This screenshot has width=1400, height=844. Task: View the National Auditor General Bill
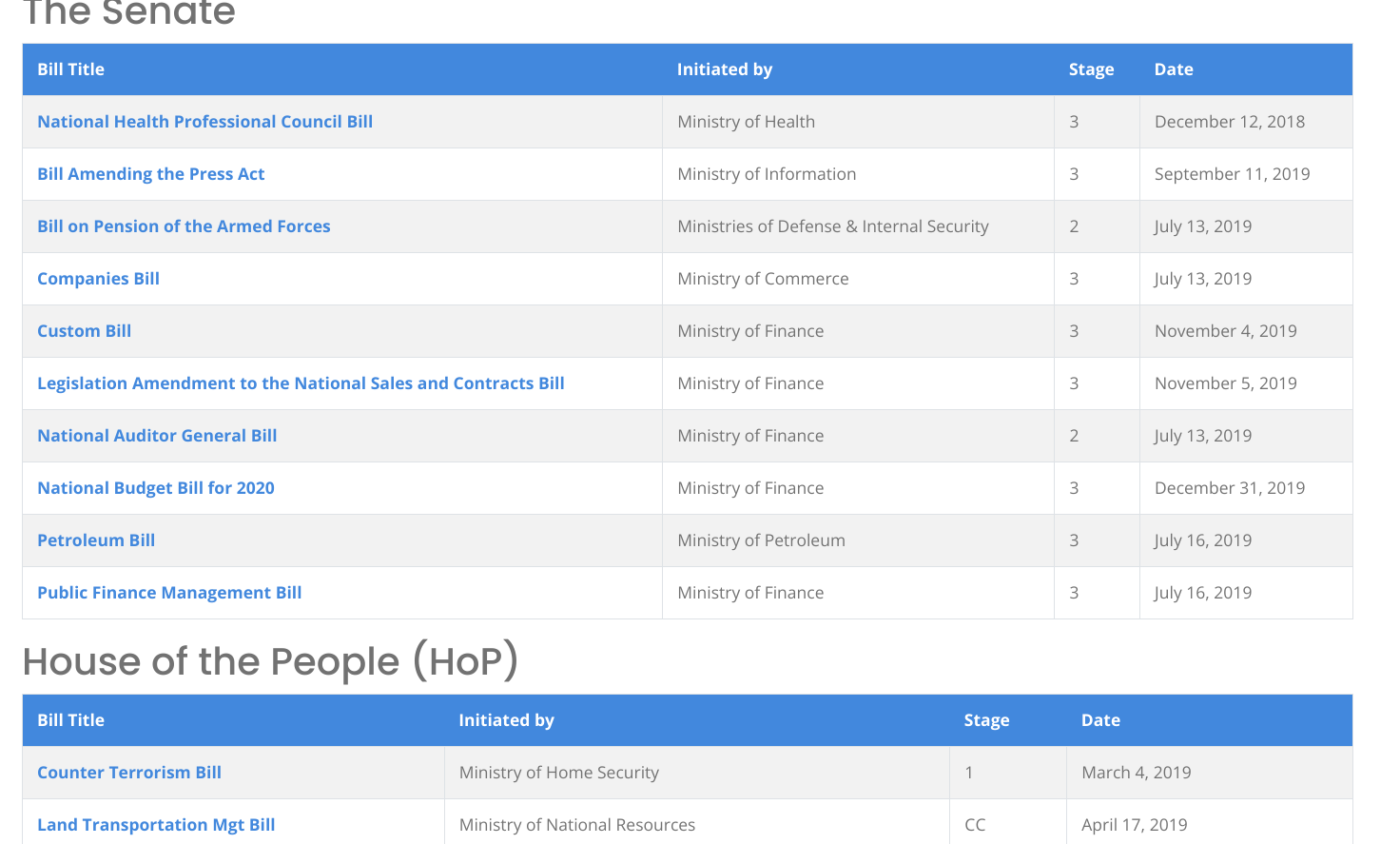157,436
